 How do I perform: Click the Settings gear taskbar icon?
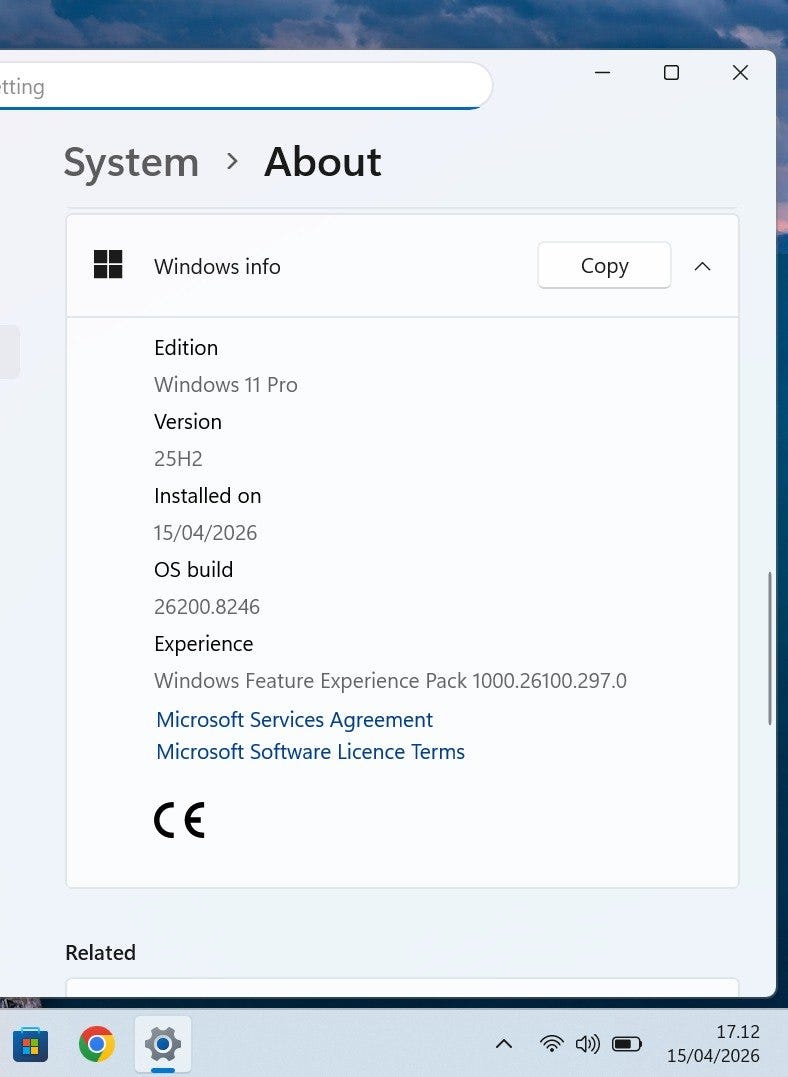point(162,1045)
